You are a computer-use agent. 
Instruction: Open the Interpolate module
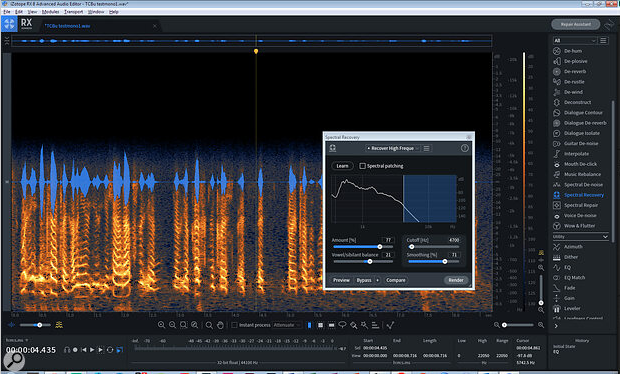click(x=576, y=154)
